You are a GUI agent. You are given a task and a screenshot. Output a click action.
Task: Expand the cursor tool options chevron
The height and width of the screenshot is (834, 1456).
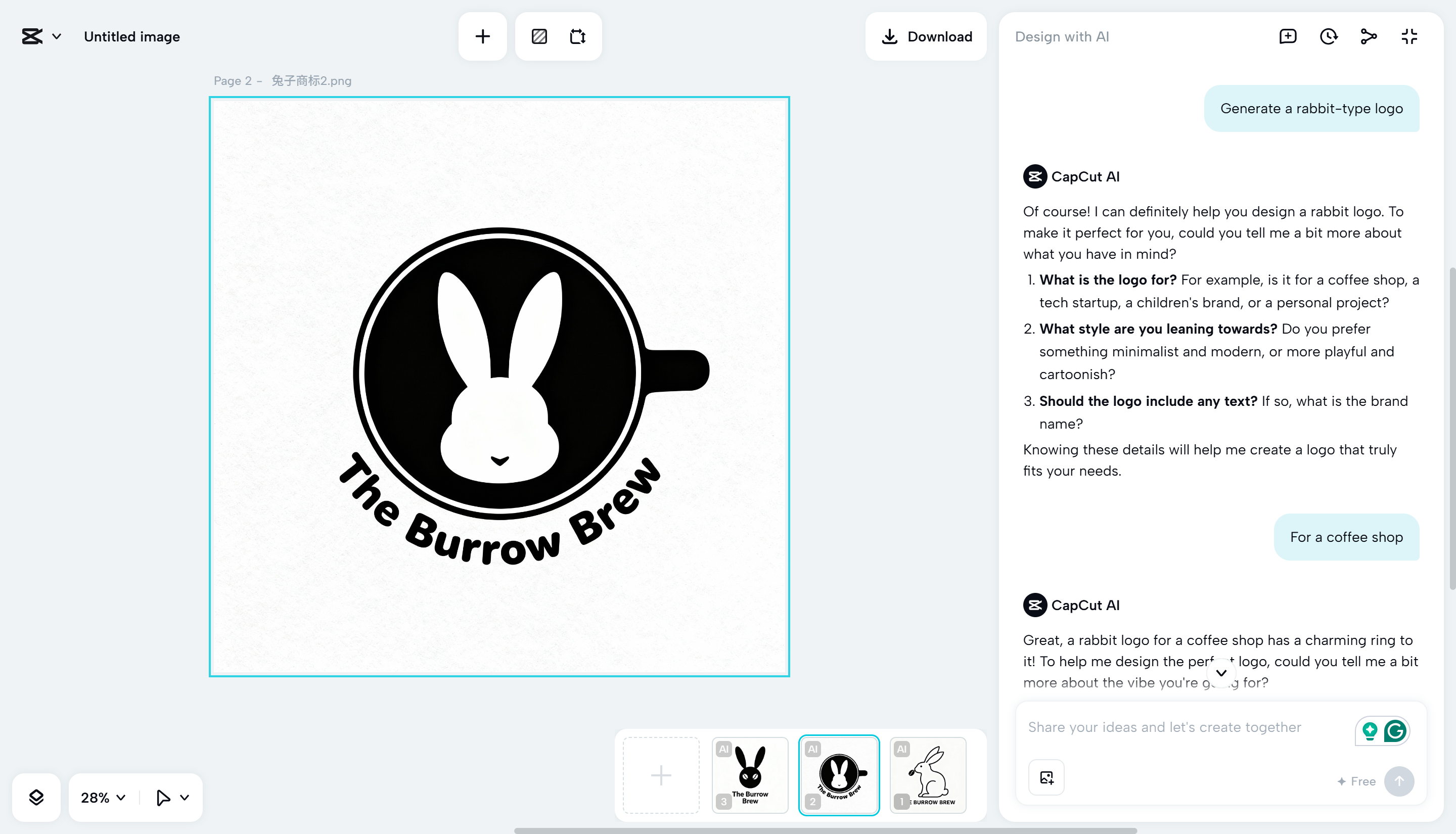pyautogui.click(x=185, y=797)
